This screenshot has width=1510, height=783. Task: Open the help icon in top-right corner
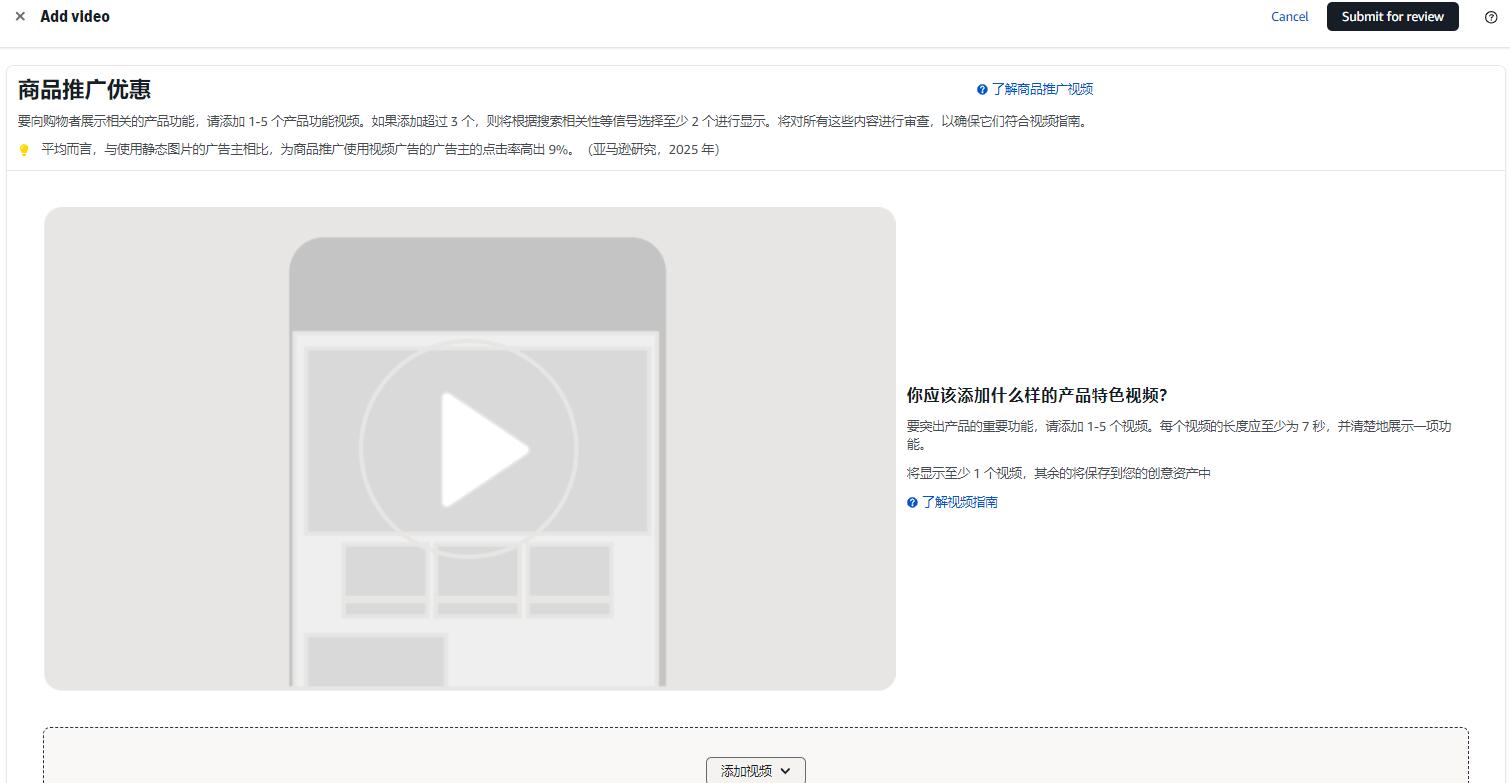1491,17
